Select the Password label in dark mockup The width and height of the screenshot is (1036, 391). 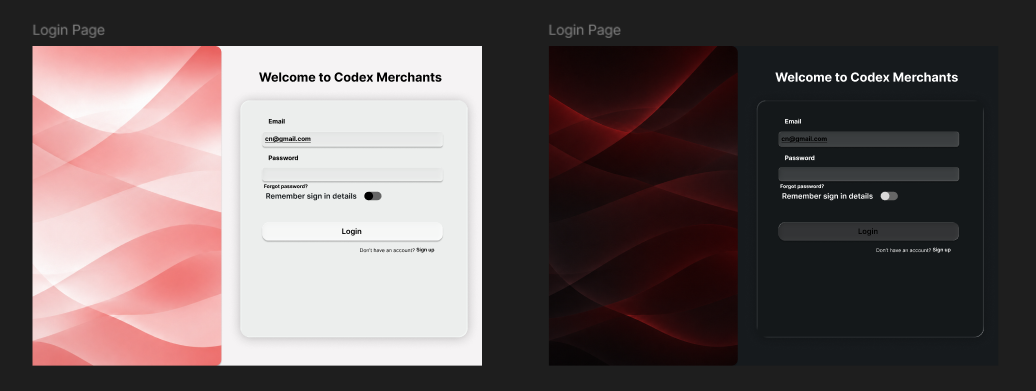(x=799, y=158)
